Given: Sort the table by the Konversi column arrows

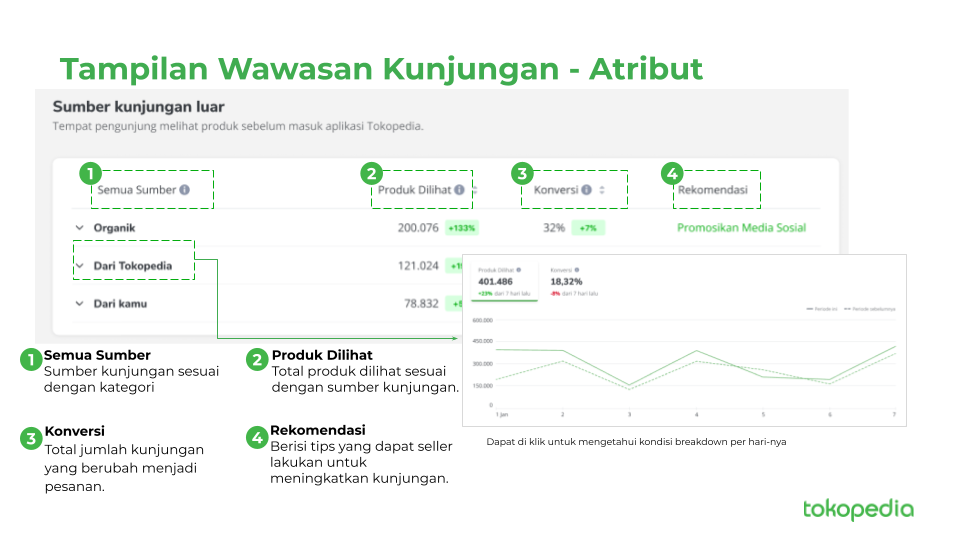Looking at the screenshot, I should coord(602,190).
